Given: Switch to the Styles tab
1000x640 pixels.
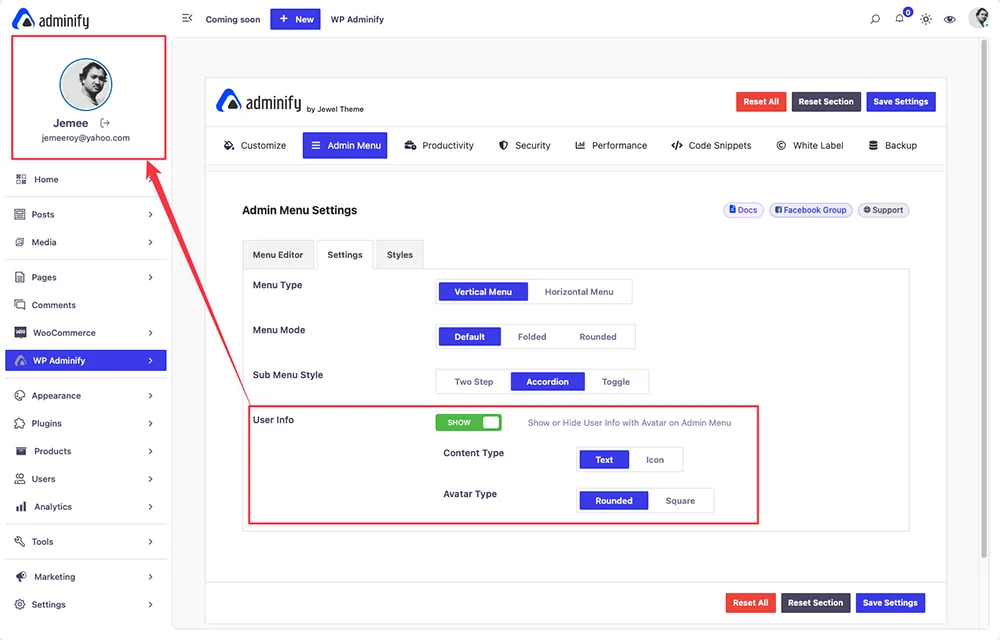Looking at the screenshot, I should (400, 255).
